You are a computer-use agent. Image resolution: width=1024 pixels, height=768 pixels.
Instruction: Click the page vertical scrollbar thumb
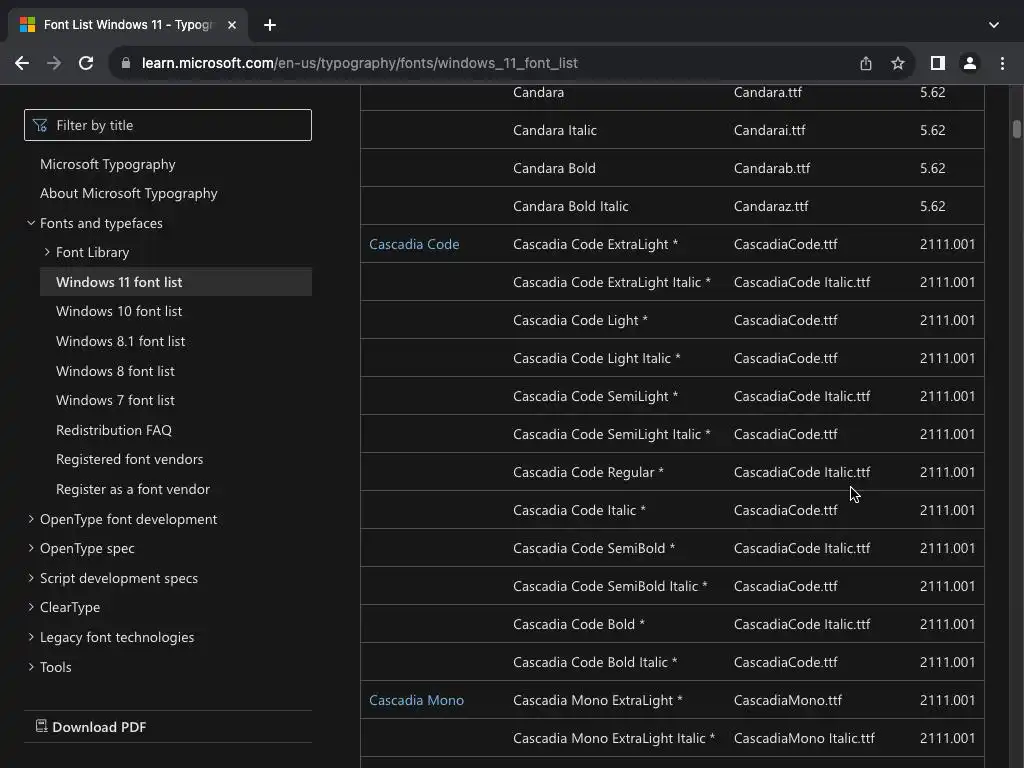pyautogui.click(x=1016, y=129)
